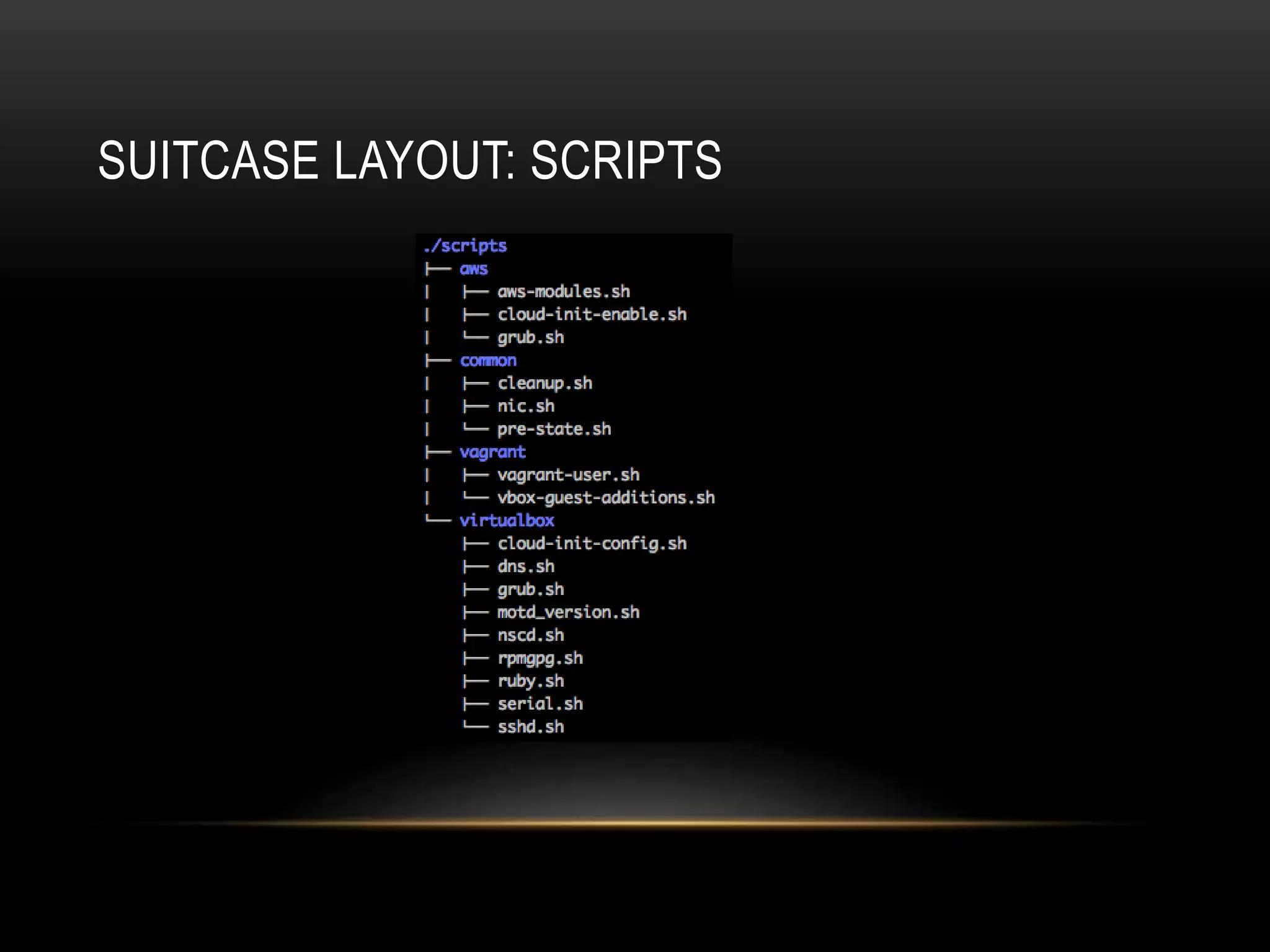Screen dimensions: 1270x952
Task: Click the cleanup.sh file entry
Action: click(x=545, y=384)
